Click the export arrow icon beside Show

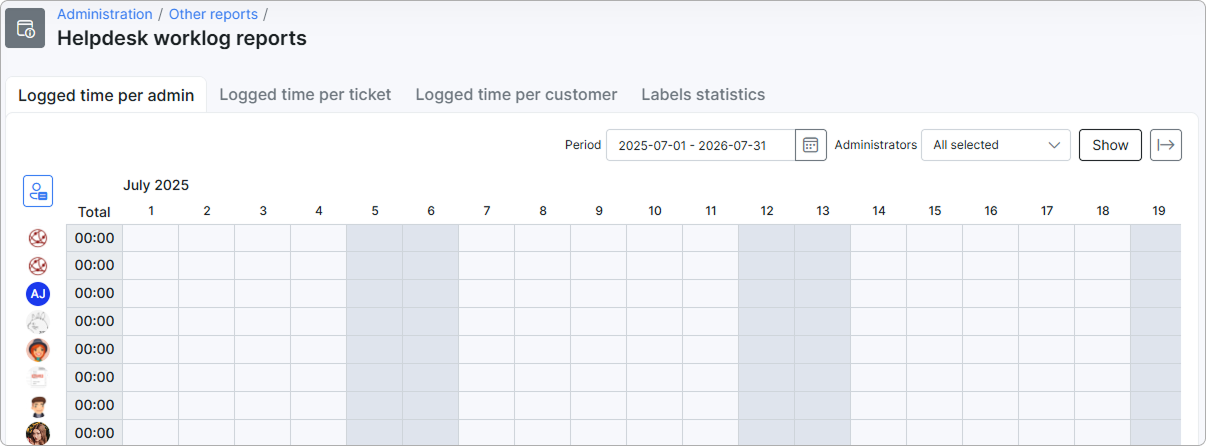[1166, 145]
